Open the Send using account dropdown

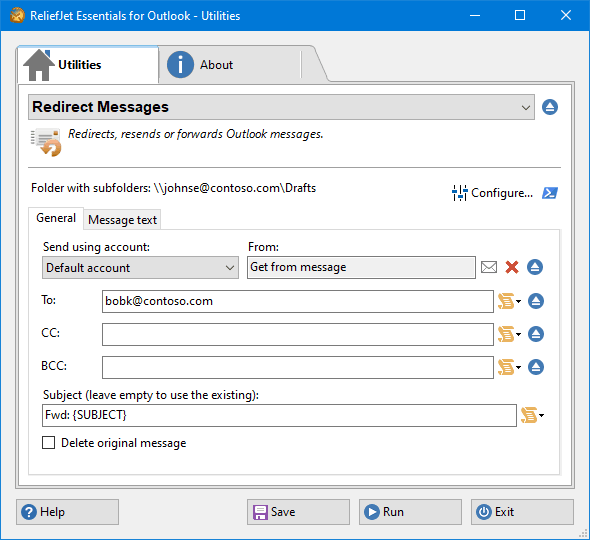140,268
